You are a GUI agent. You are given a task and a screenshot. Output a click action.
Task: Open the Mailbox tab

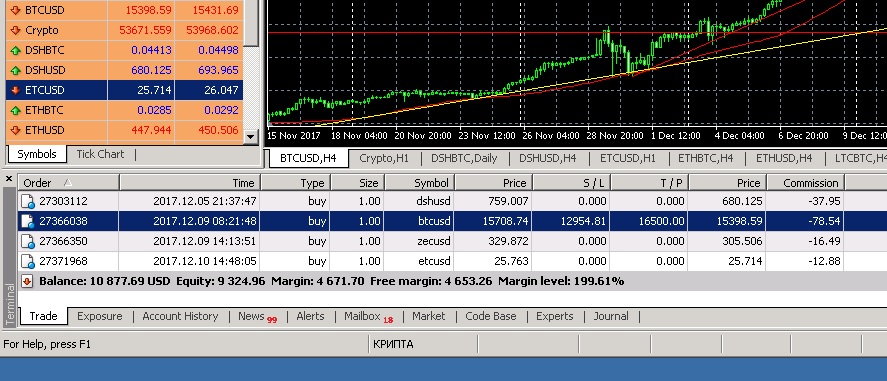(x=368, y=317)
